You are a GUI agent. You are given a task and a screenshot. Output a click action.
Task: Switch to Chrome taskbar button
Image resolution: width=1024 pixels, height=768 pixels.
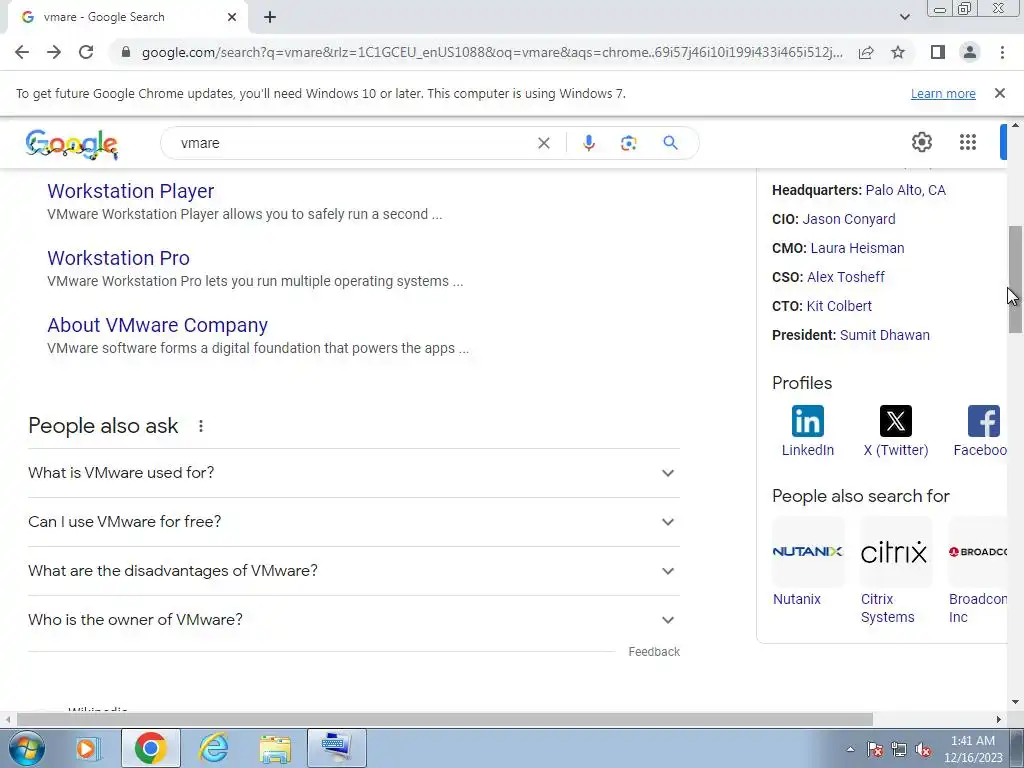[150, 748]
